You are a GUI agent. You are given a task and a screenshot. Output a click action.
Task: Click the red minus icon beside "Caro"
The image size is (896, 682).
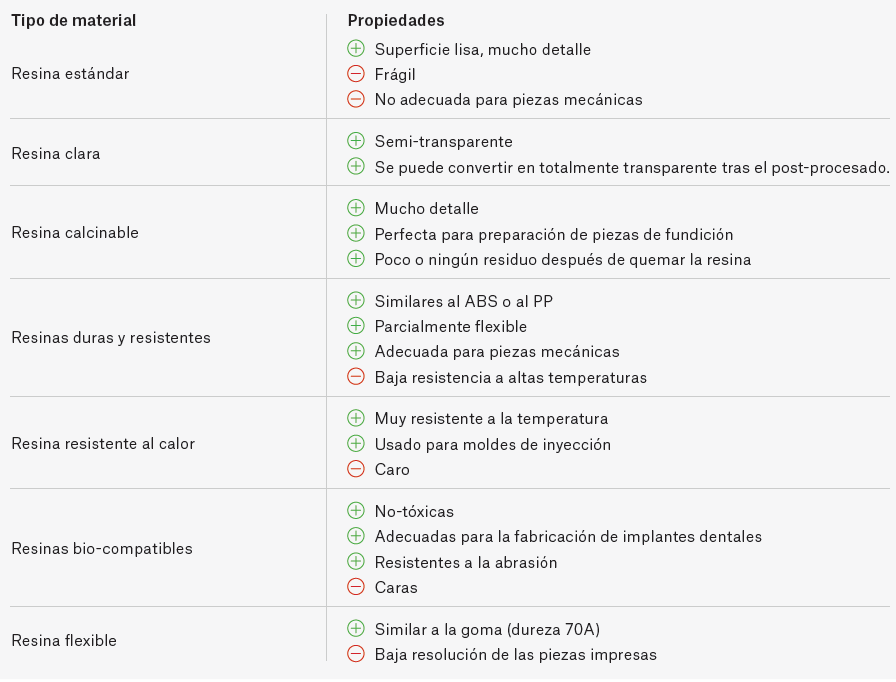(x=355, y=469)
